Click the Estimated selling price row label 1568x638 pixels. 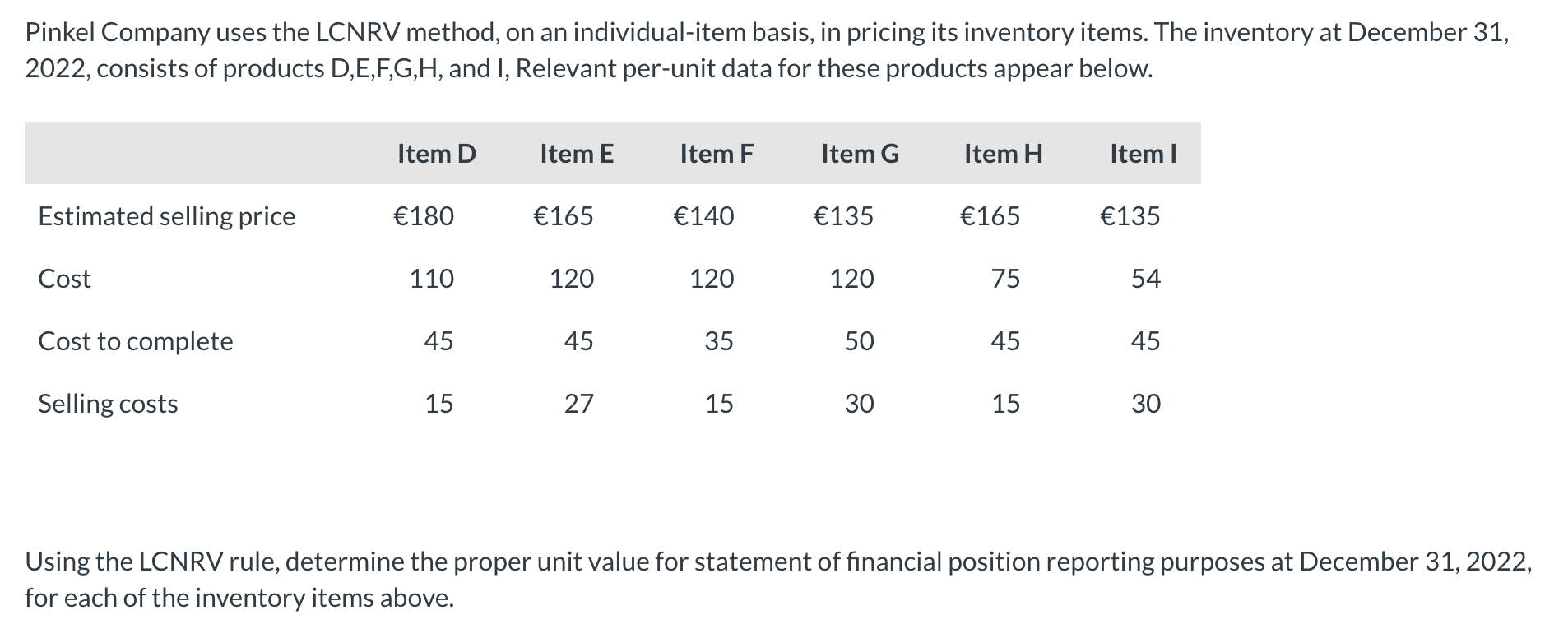point(166,216)
